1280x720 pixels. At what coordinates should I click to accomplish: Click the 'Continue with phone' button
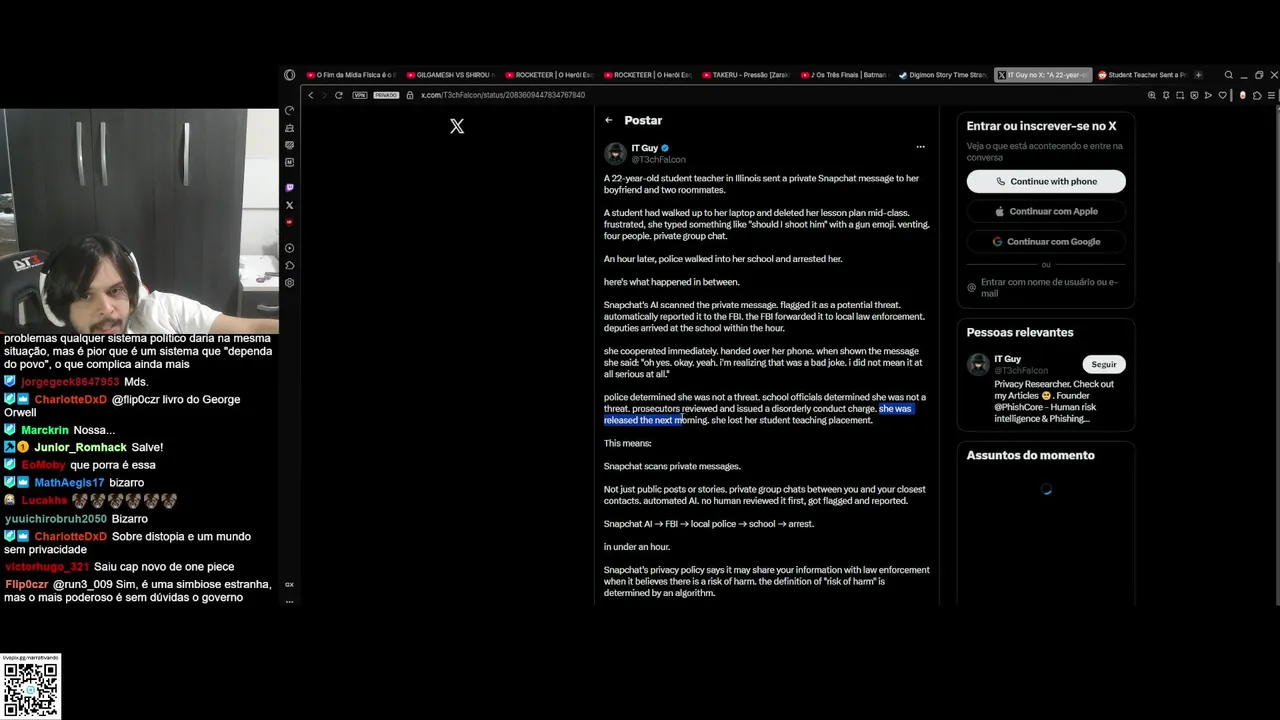pyautogui.click(x=1046, y=181)
